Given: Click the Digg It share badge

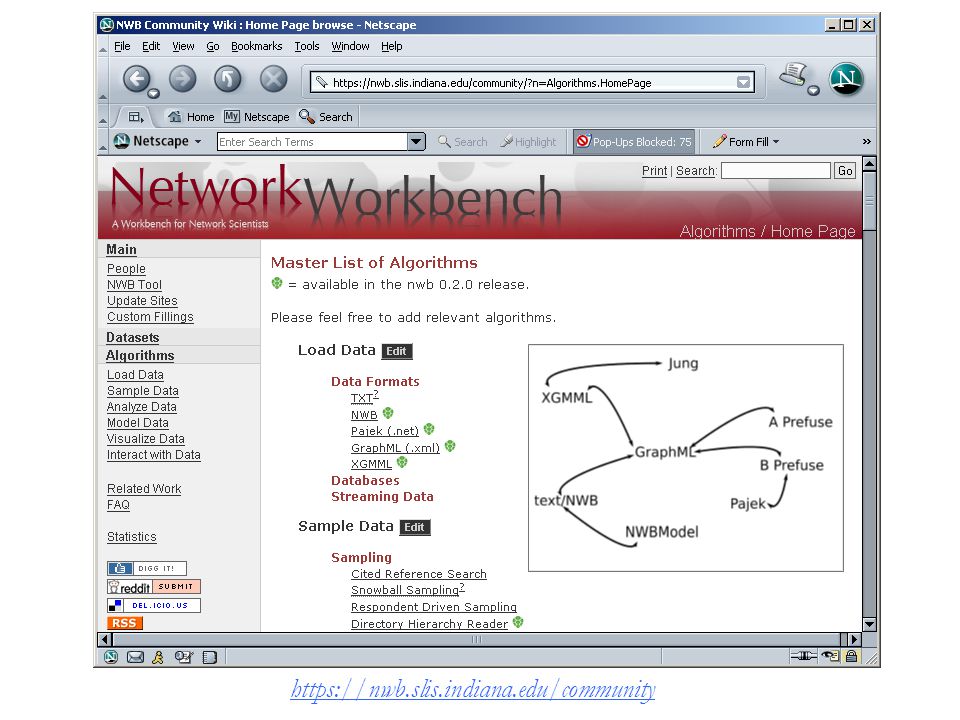Looking at the screenshot, I should (147, 568).
